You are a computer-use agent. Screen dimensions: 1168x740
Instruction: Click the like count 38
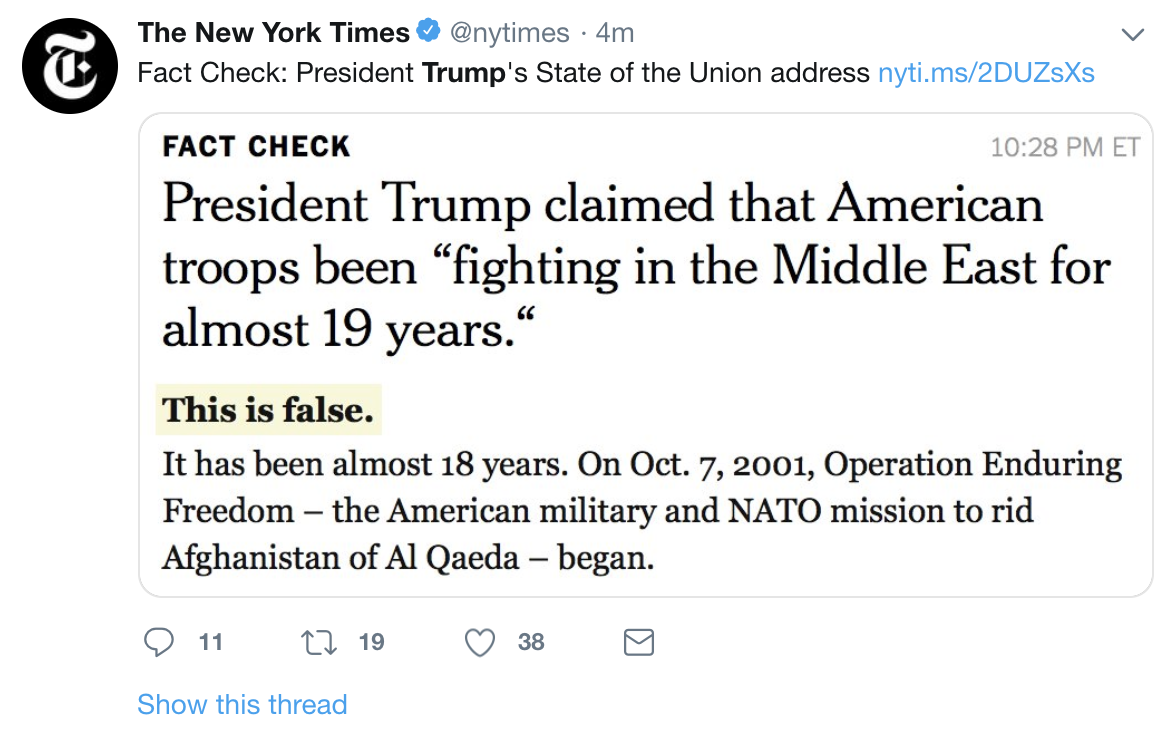tap(531, 642)
